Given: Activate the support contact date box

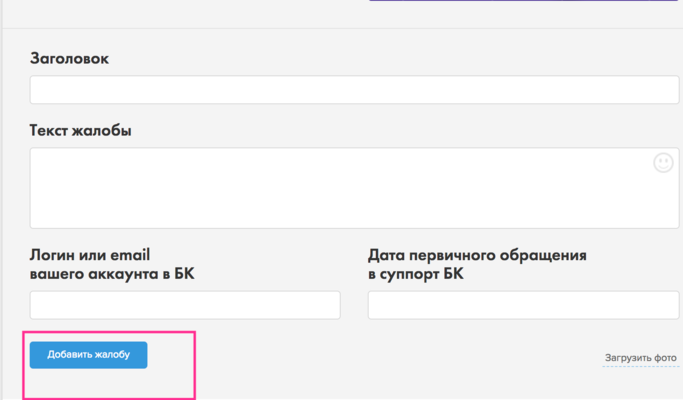Looking at the screenshot, I should pyautogui.click(x=523, y=305).
